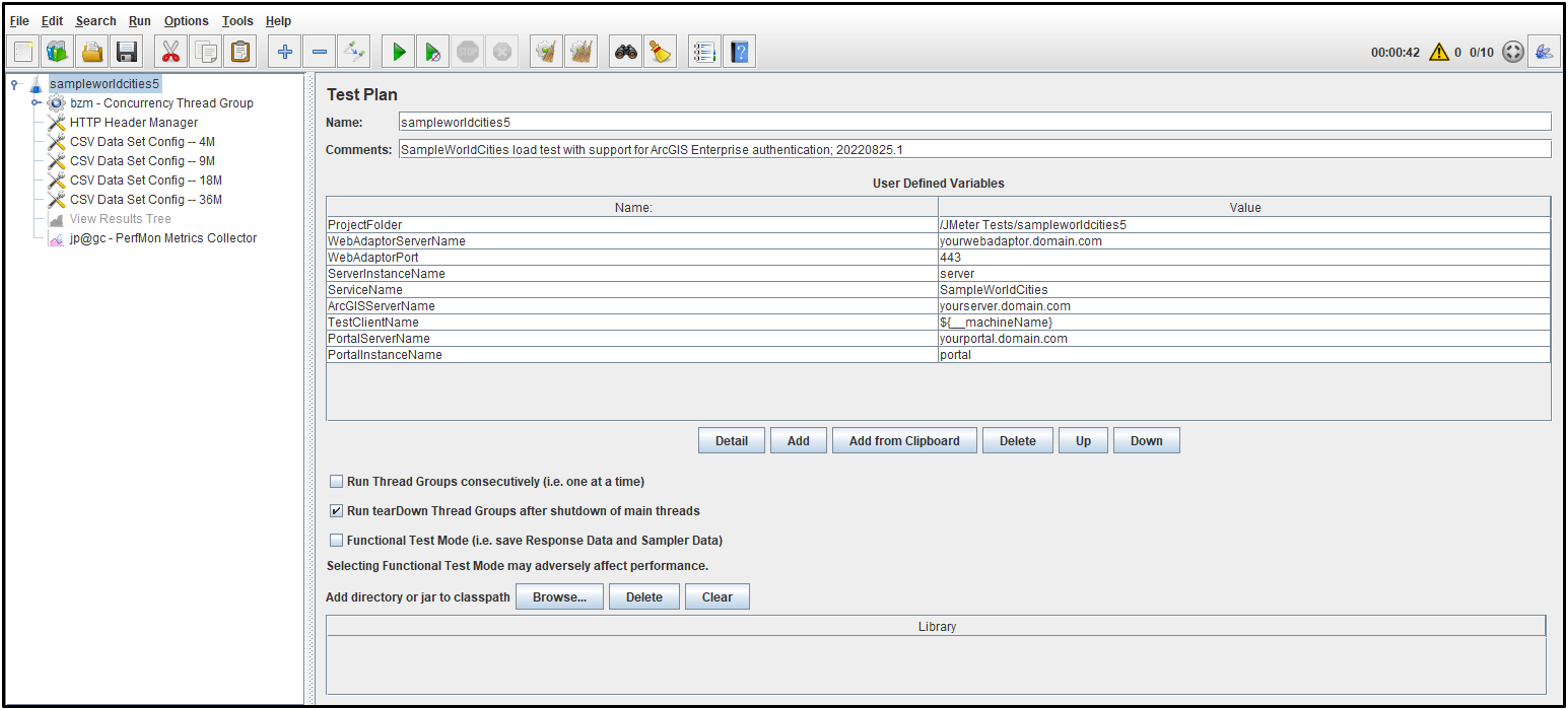Open the Function Helper list icon
This screenshot has width=1568, height=710.
coord(705,51)
